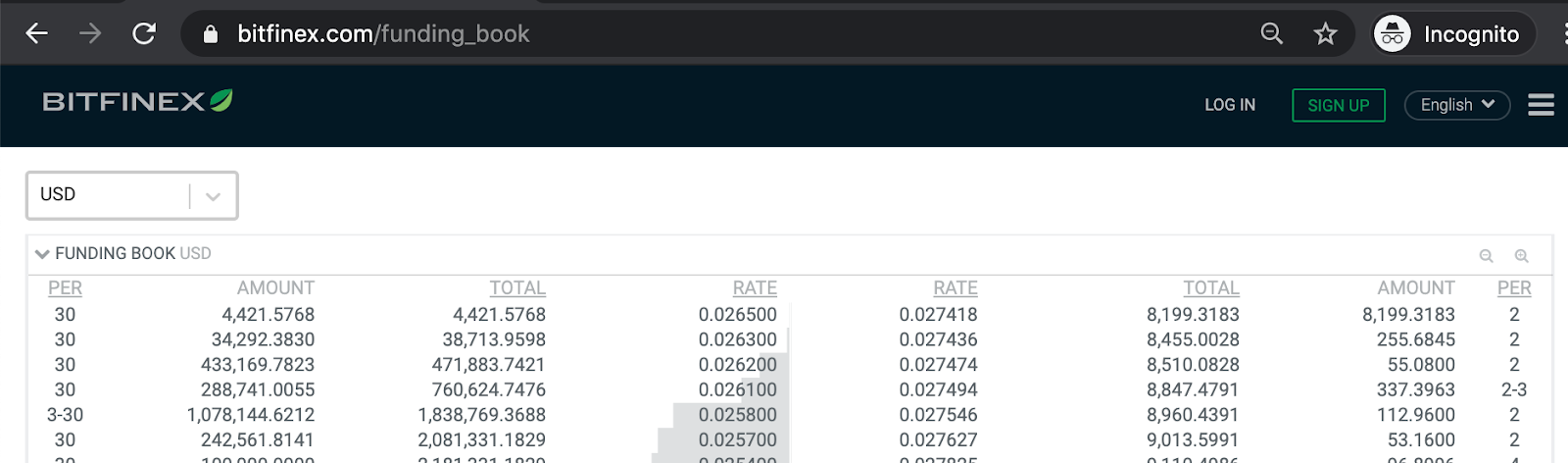Select ask rate 0.027436
This screenshot has height=463, width=1568.
939,340
